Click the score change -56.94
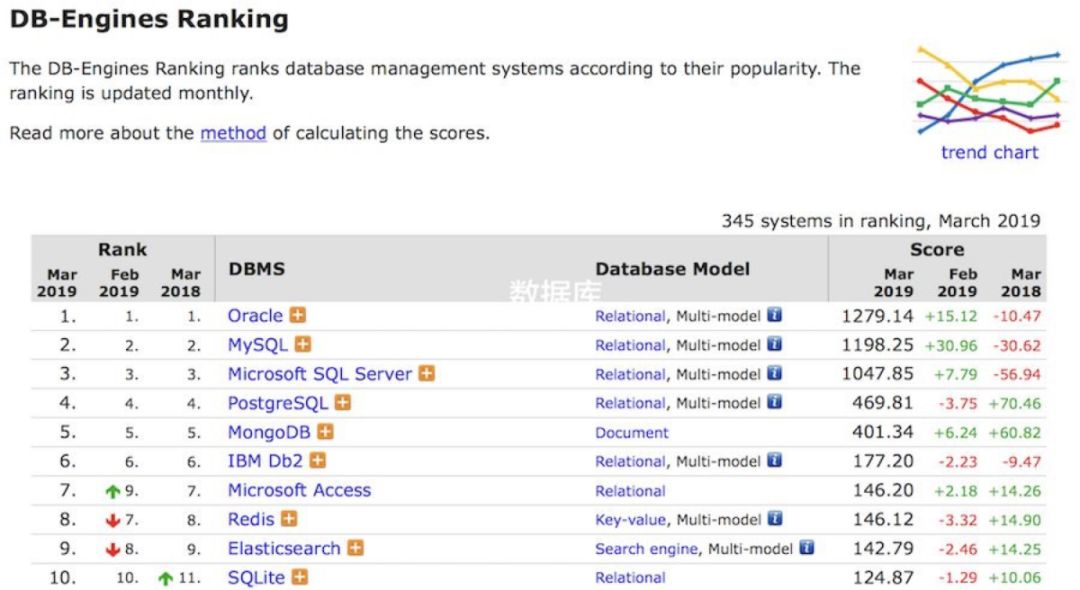 pos(1017,375)
